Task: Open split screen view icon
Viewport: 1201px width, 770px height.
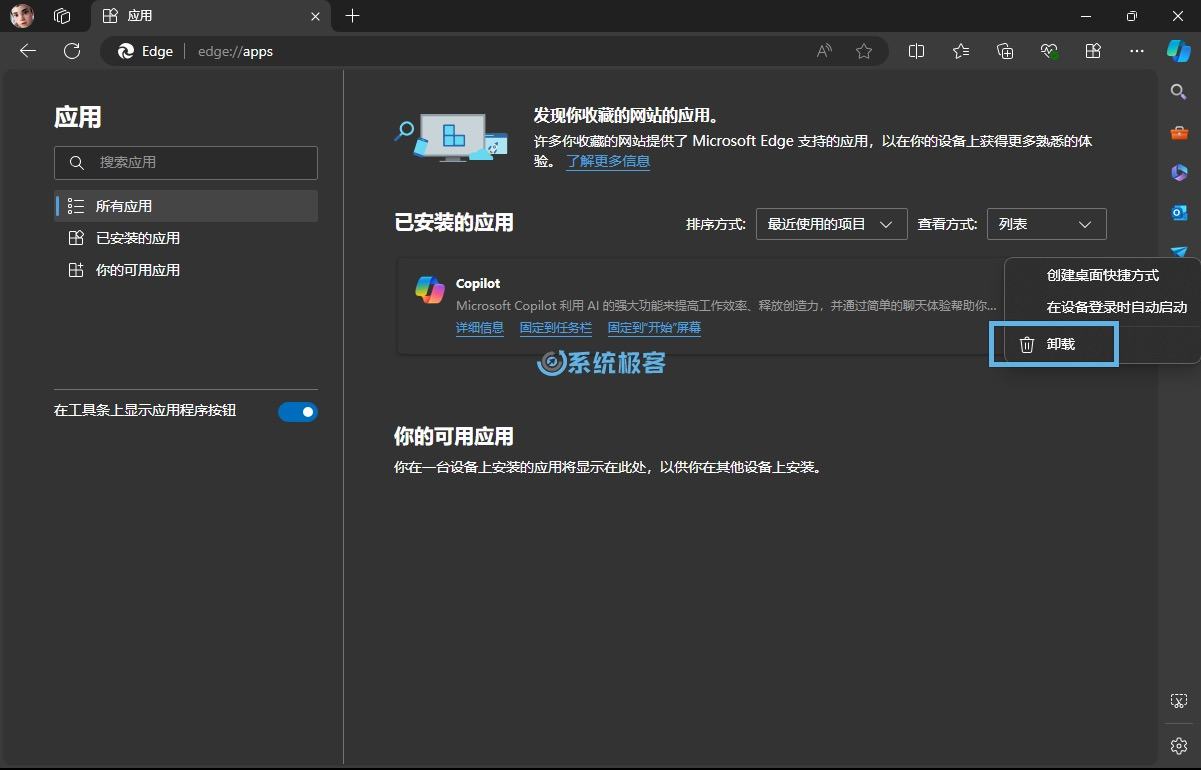Action: click(916, 51)
